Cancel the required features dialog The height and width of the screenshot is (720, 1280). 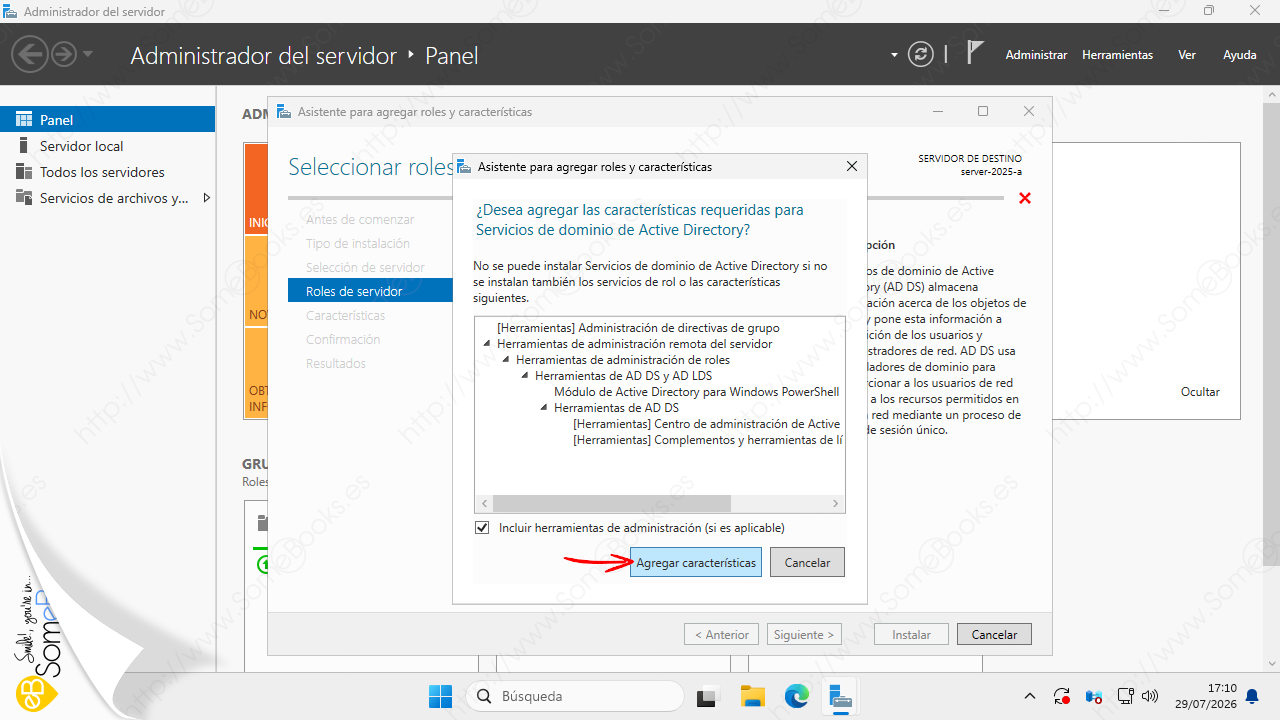coord(807,563)
